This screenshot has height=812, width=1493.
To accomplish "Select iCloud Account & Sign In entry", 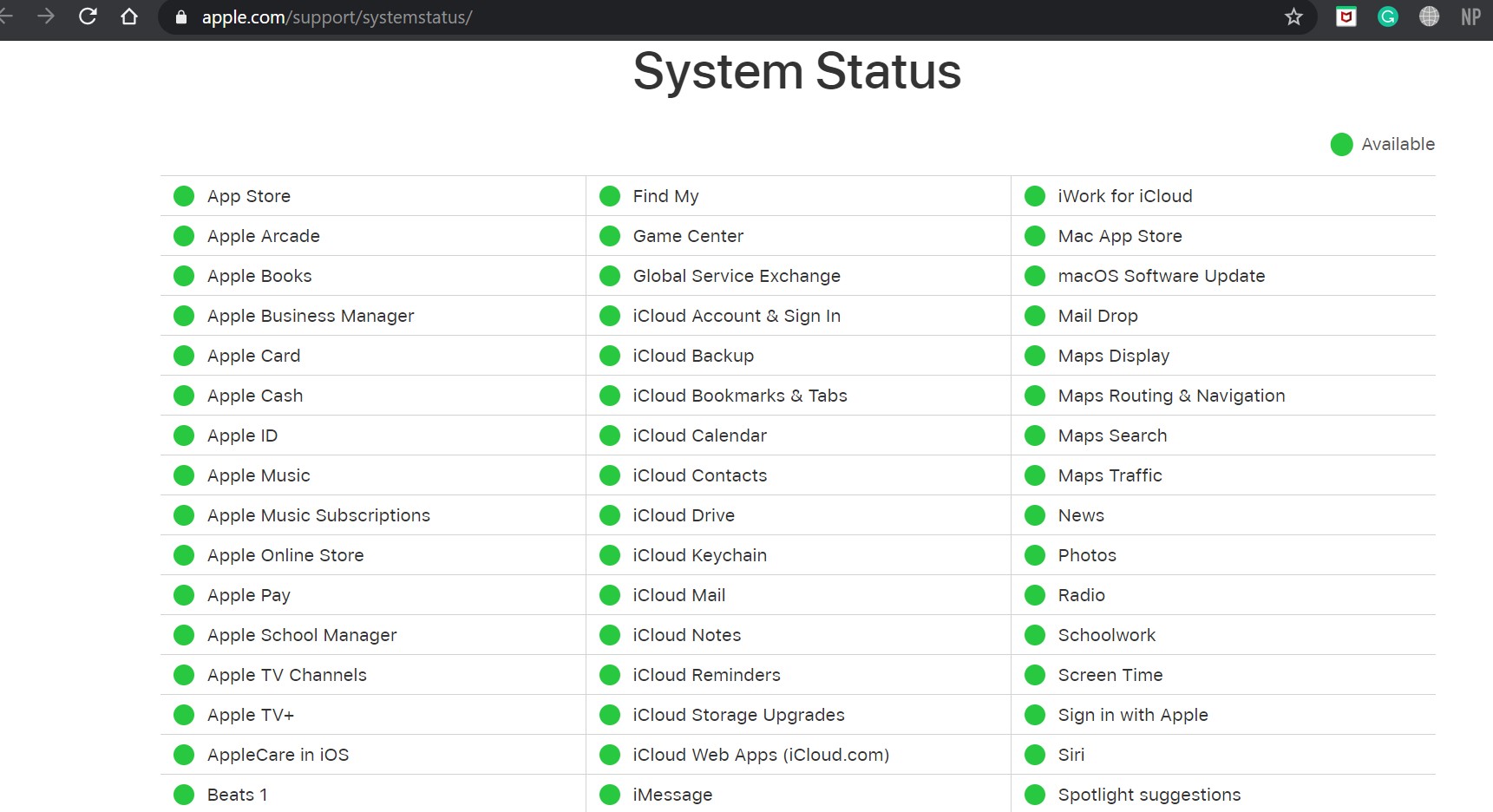I will (737, 316).
